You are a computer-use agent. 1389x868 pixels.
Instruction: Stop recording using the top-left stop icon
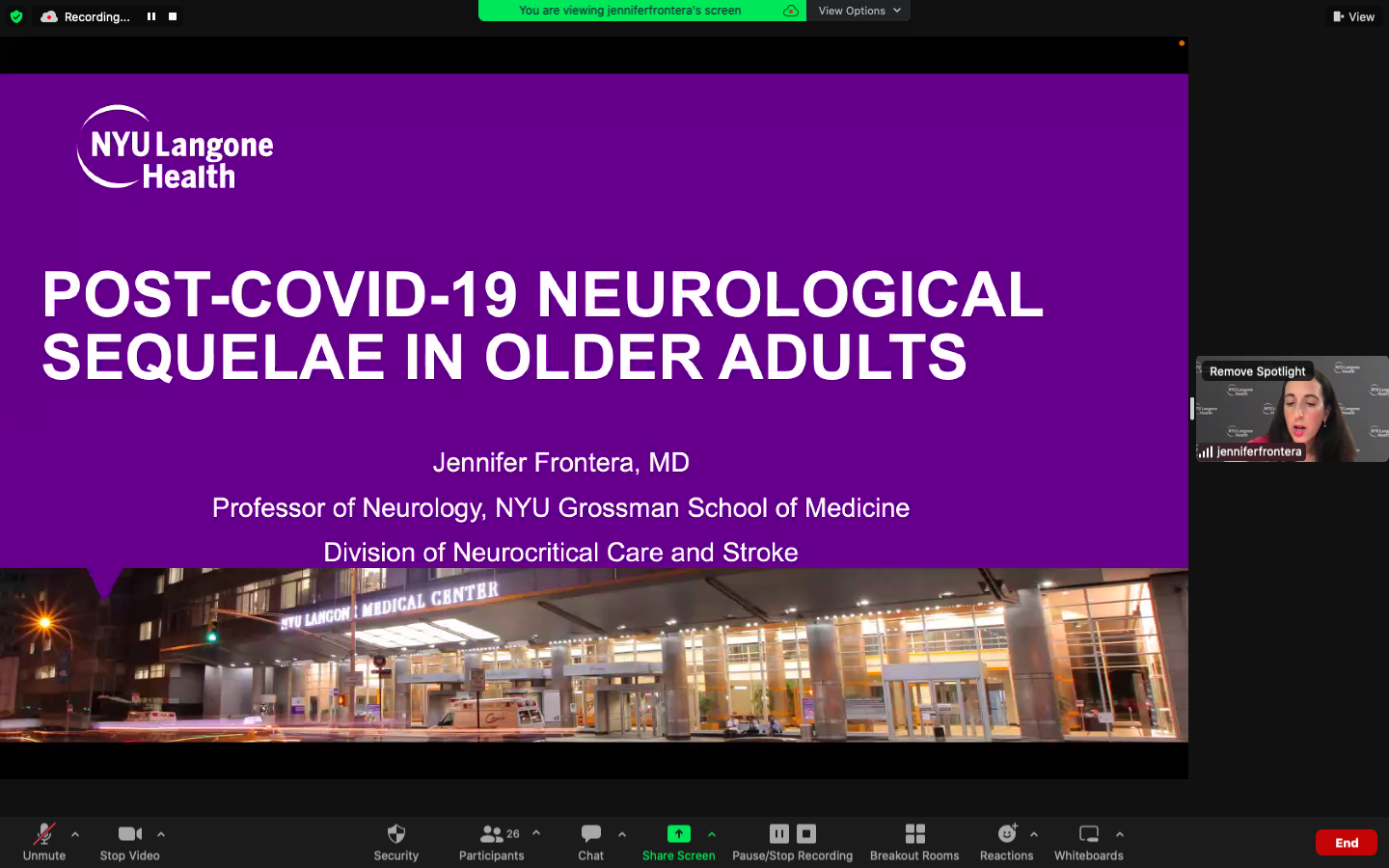173,16
